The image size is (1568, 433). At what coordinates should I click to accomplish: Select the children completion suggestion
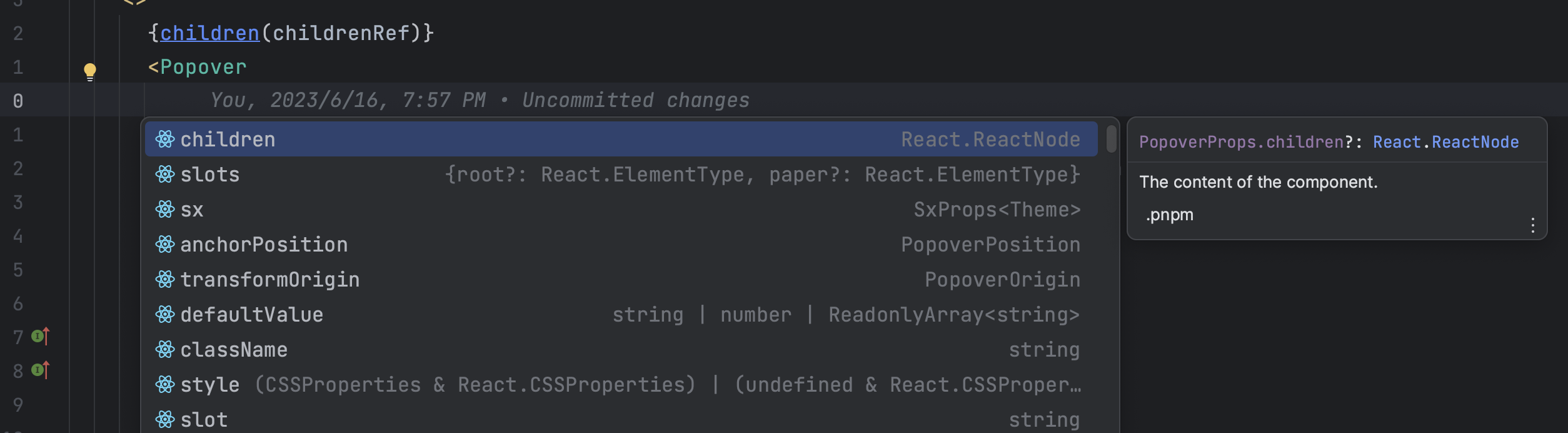[x=228, y=139]
